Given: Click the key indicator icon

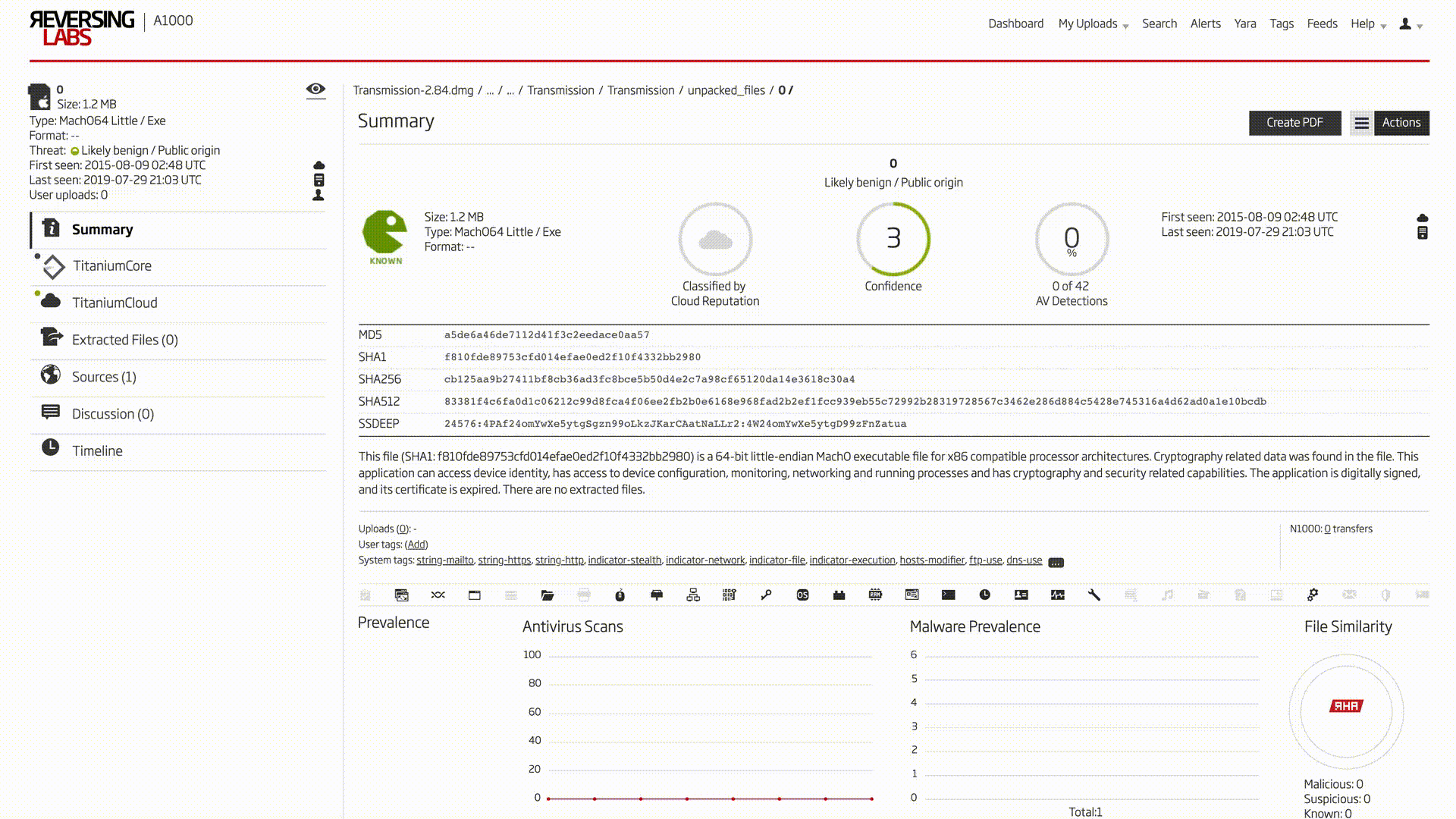Looking at the screenshot, I should (x=766, y=595).
